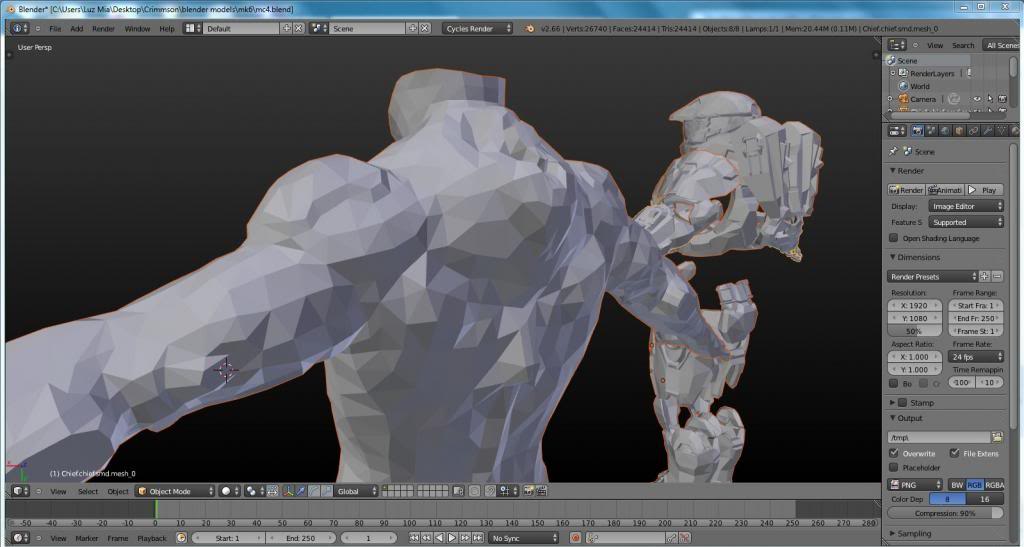Select the rotate manipulator arc icon
This screenshot has height=547, width=1024.
click(313, 491)
